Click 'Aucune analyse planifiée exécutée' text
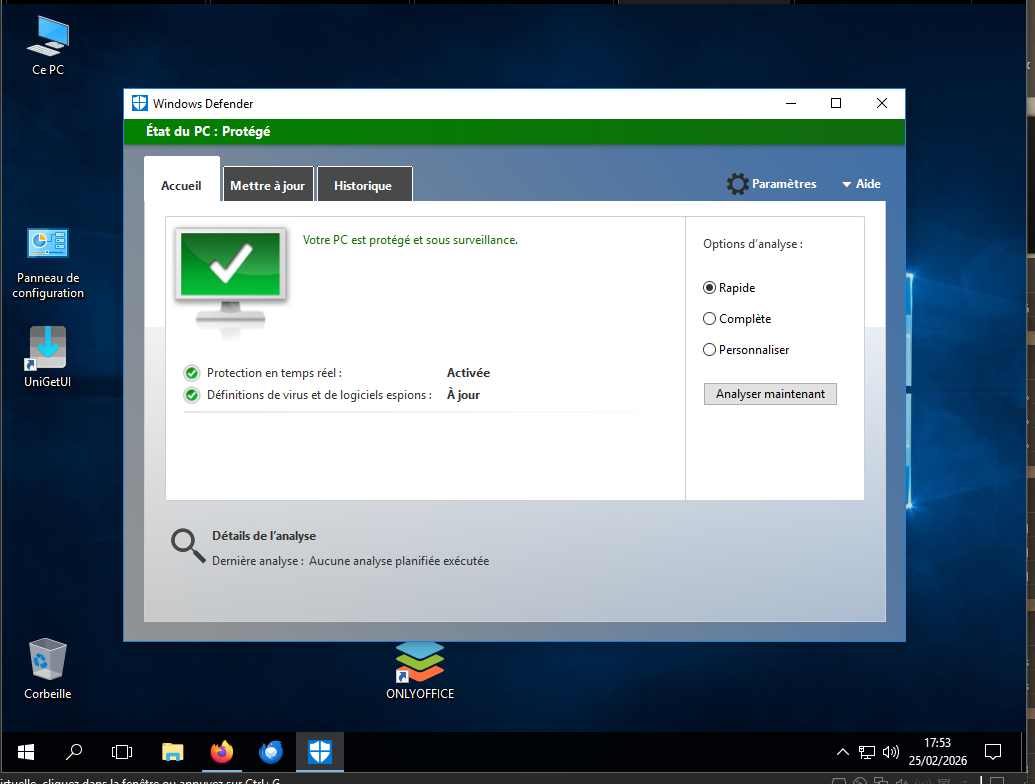Viewport: 1035px width, 784px height. (399, 561)
